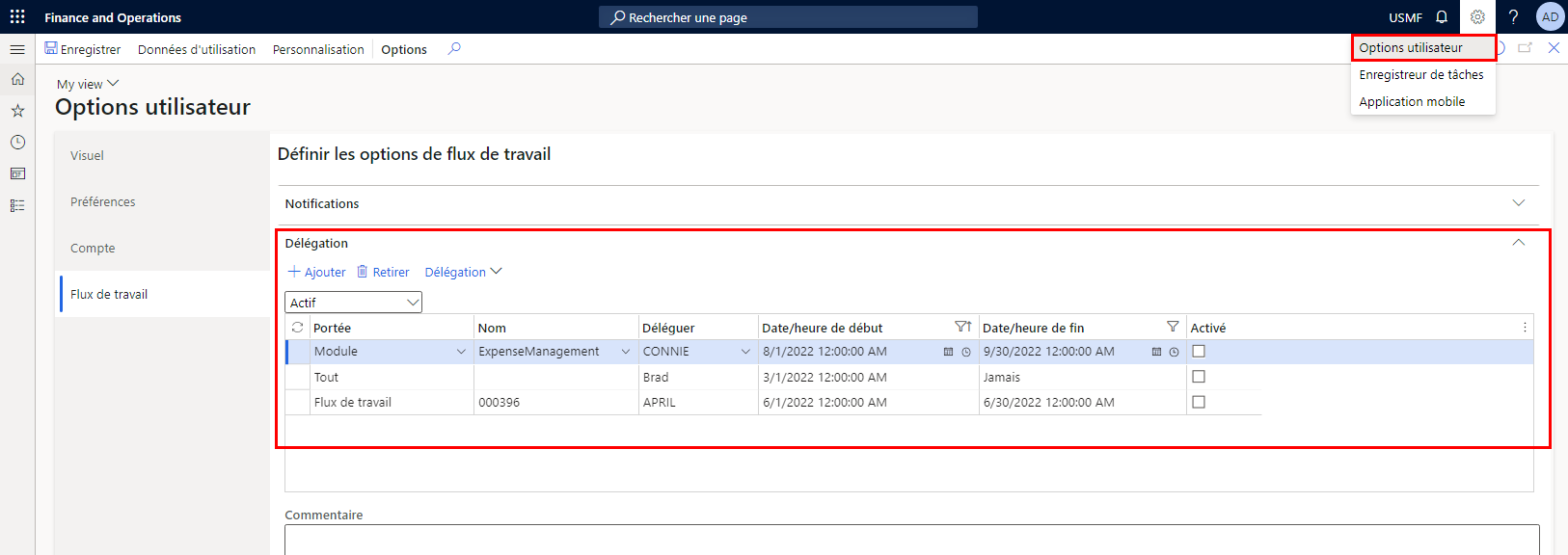The height and width of the screenshot is (555, 1568).
Task: Click the Ajouter button
Action: [316, 272]
